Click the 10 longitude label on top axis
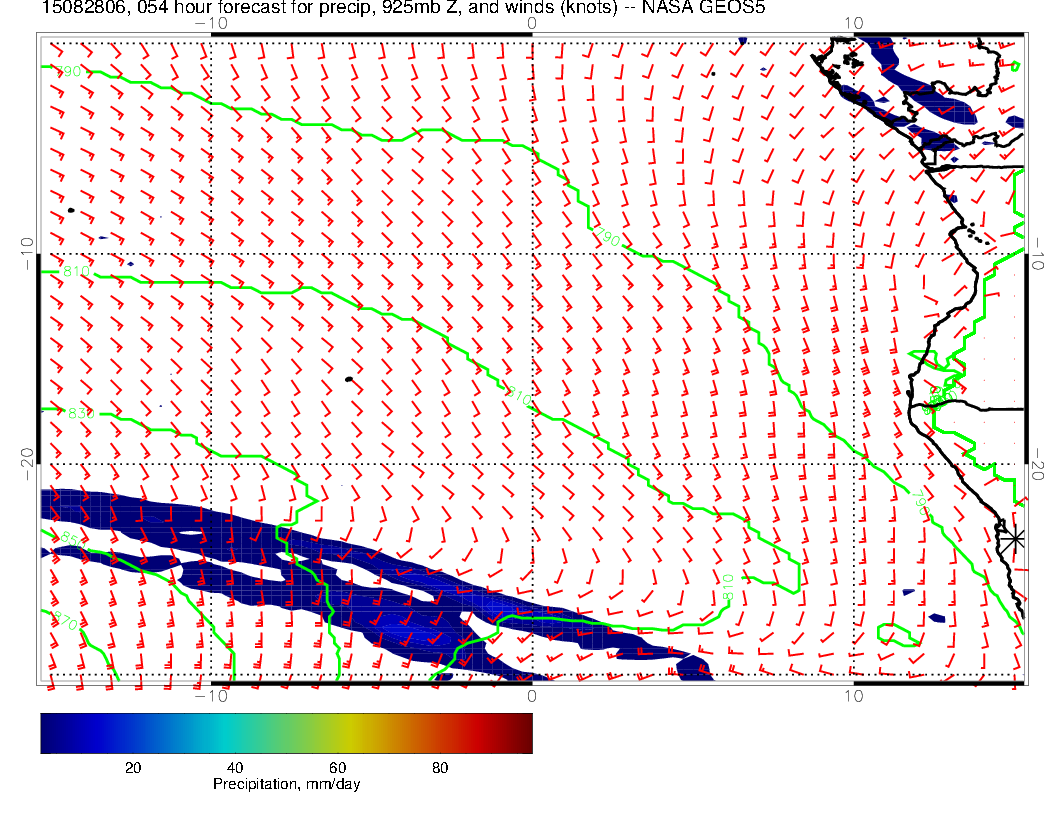 click(x=852, y=22)
